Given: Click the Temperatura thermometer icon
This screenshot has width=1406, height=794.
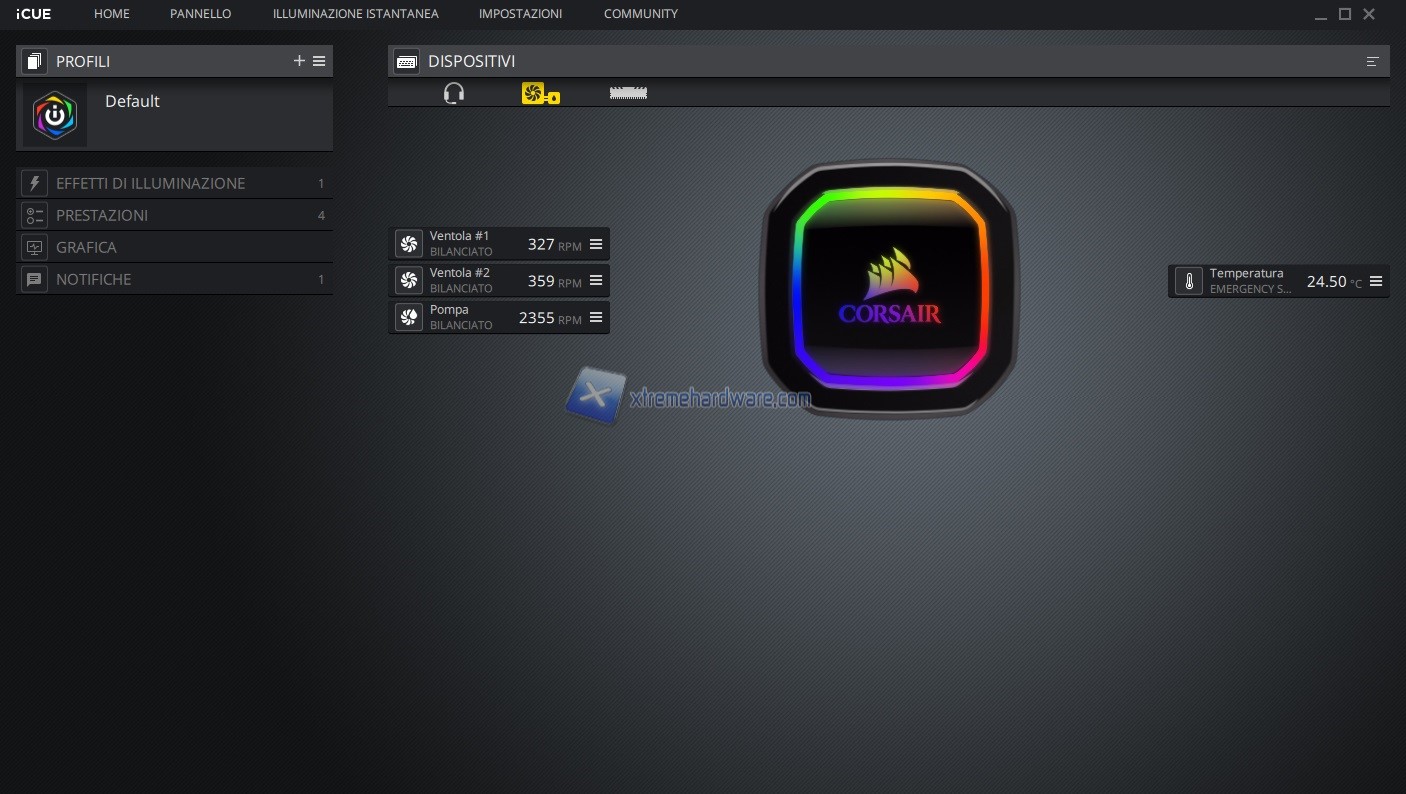Looking at the screenshot, I should point(1189,282).
